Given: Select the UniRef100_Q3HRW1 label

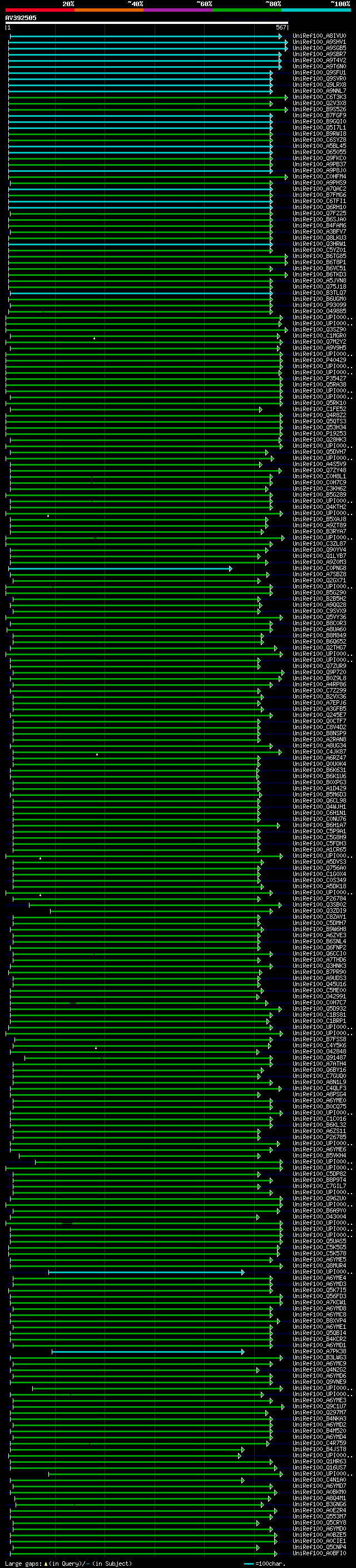Looking at the screenshot, I should 319,244.
